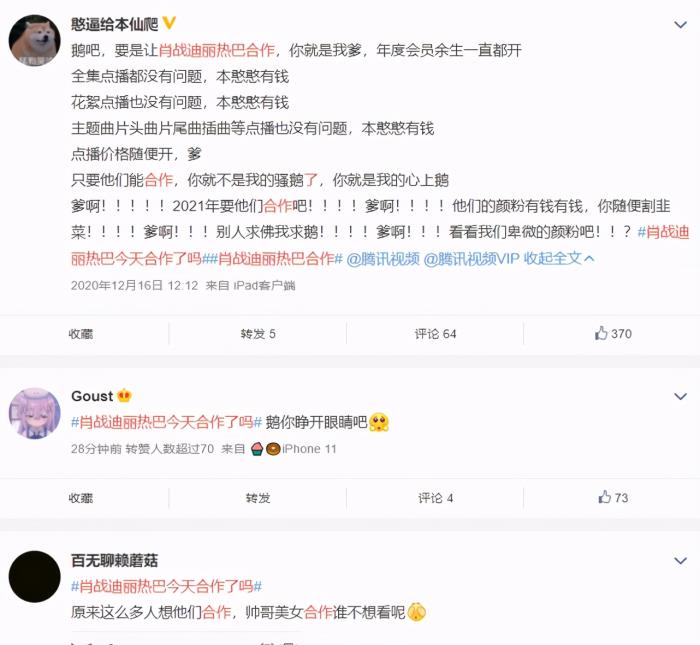Open 评论 64 on the first post
Image resolution: width=700 pixels, height=645 pixels.
[x=435, y=334]
